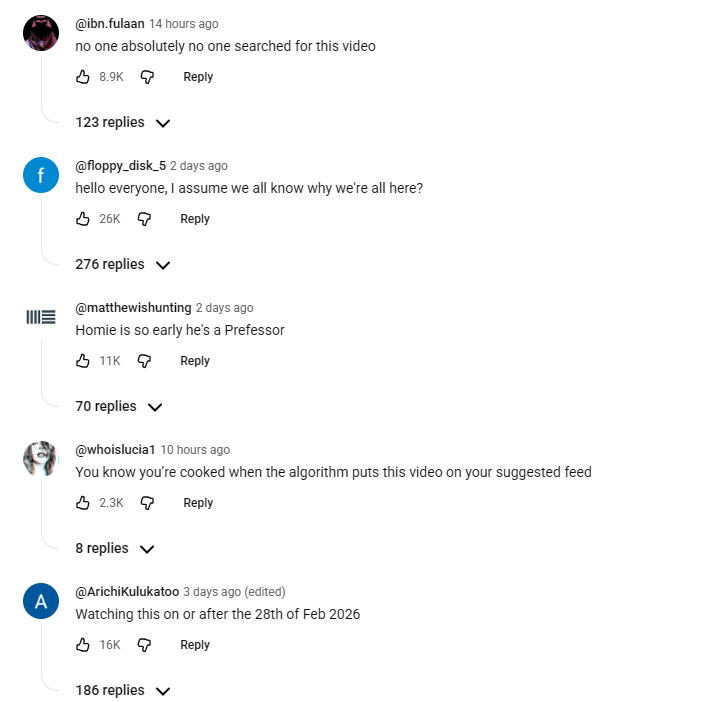
Task: Dislike @floppy_disk_5's comment
Action: click(144, 219)
